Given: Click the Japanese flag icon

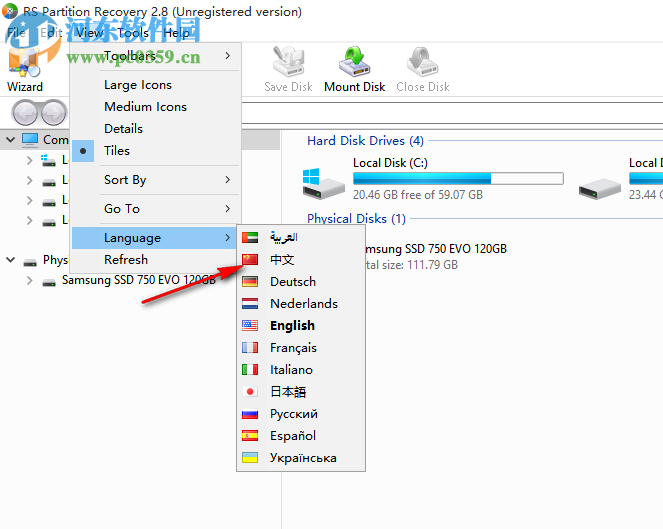Looking at the screenshot, I should tap(250, 392).
